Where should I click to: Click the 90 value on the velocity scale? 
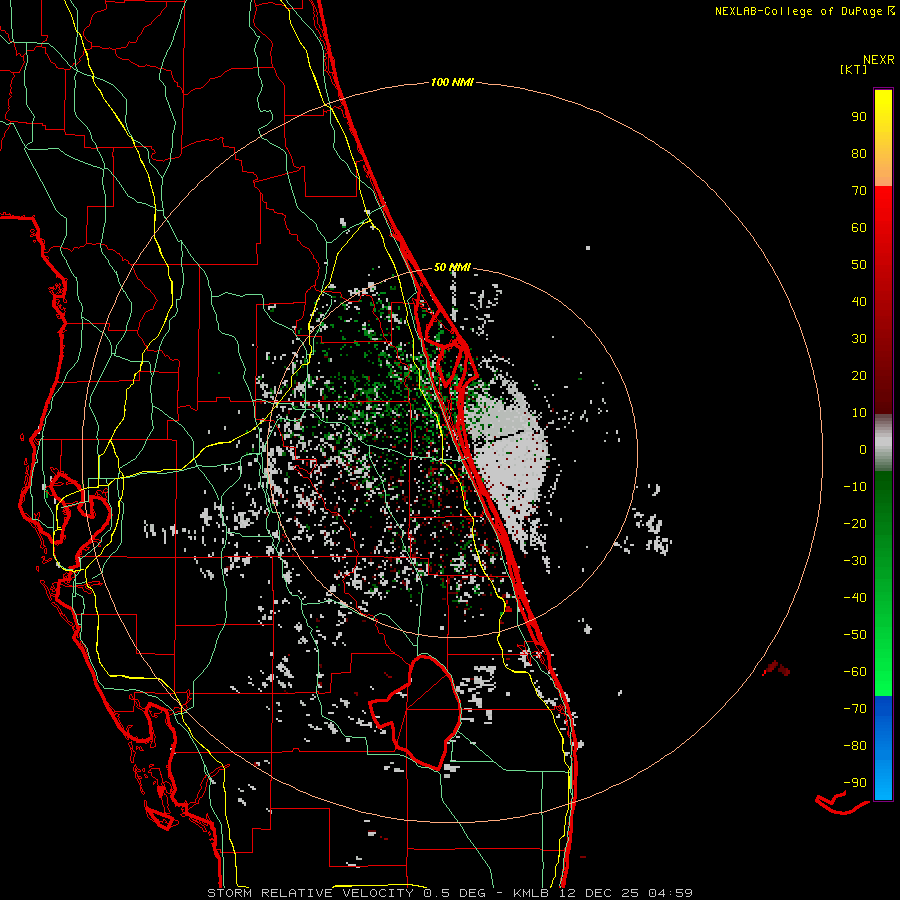859,117
